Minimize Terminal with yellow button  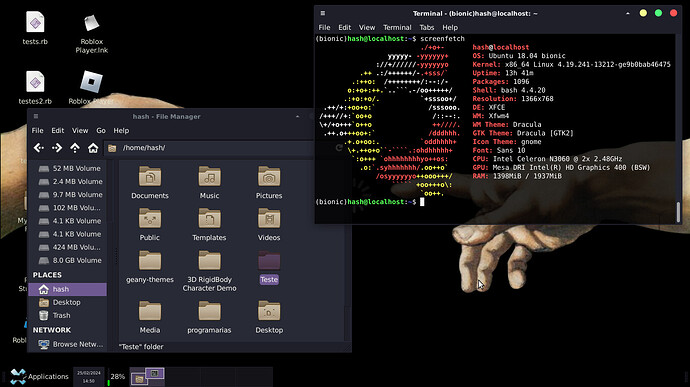[643, 13]
